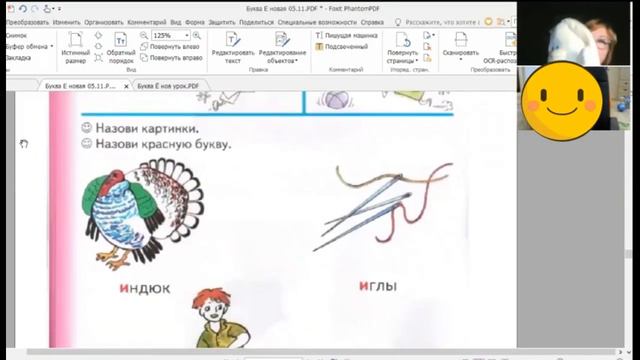Click the word 'ИНДЮК' under the turkey
640x360 pixels.
pos(145,289)
